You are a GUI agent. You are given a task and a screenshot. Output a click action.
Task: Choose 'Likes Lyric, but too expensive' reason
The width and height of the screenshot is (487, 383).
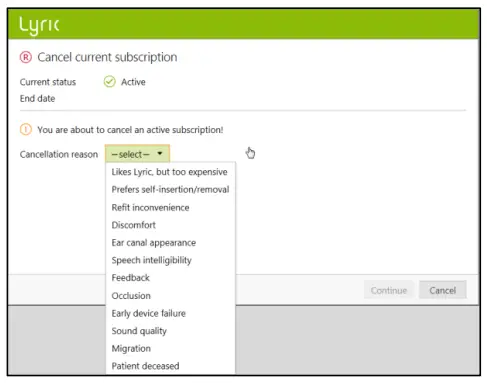point(170,172)
